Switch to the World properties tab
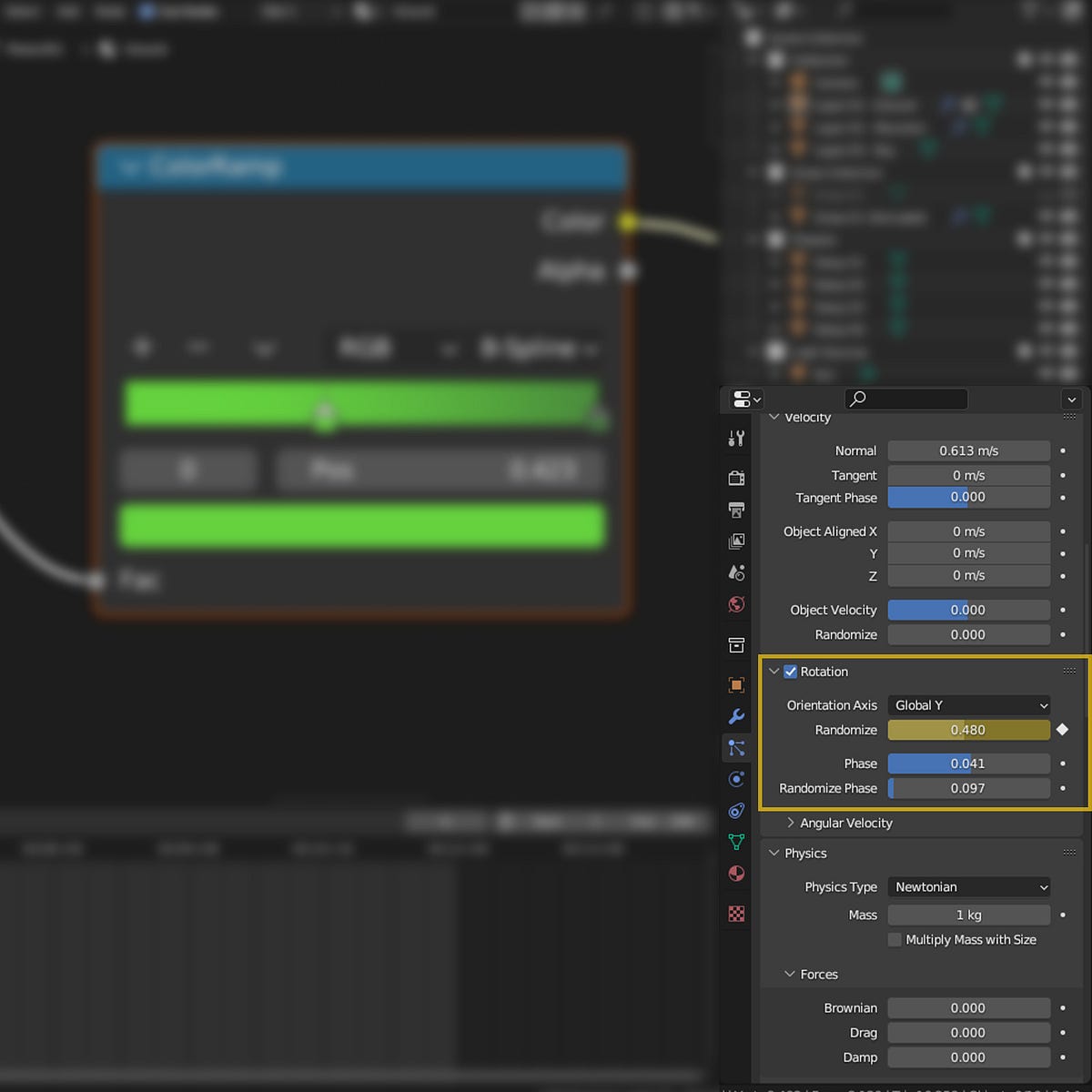The width and height of the screenshot is (1092, 1092). (736, 603)
